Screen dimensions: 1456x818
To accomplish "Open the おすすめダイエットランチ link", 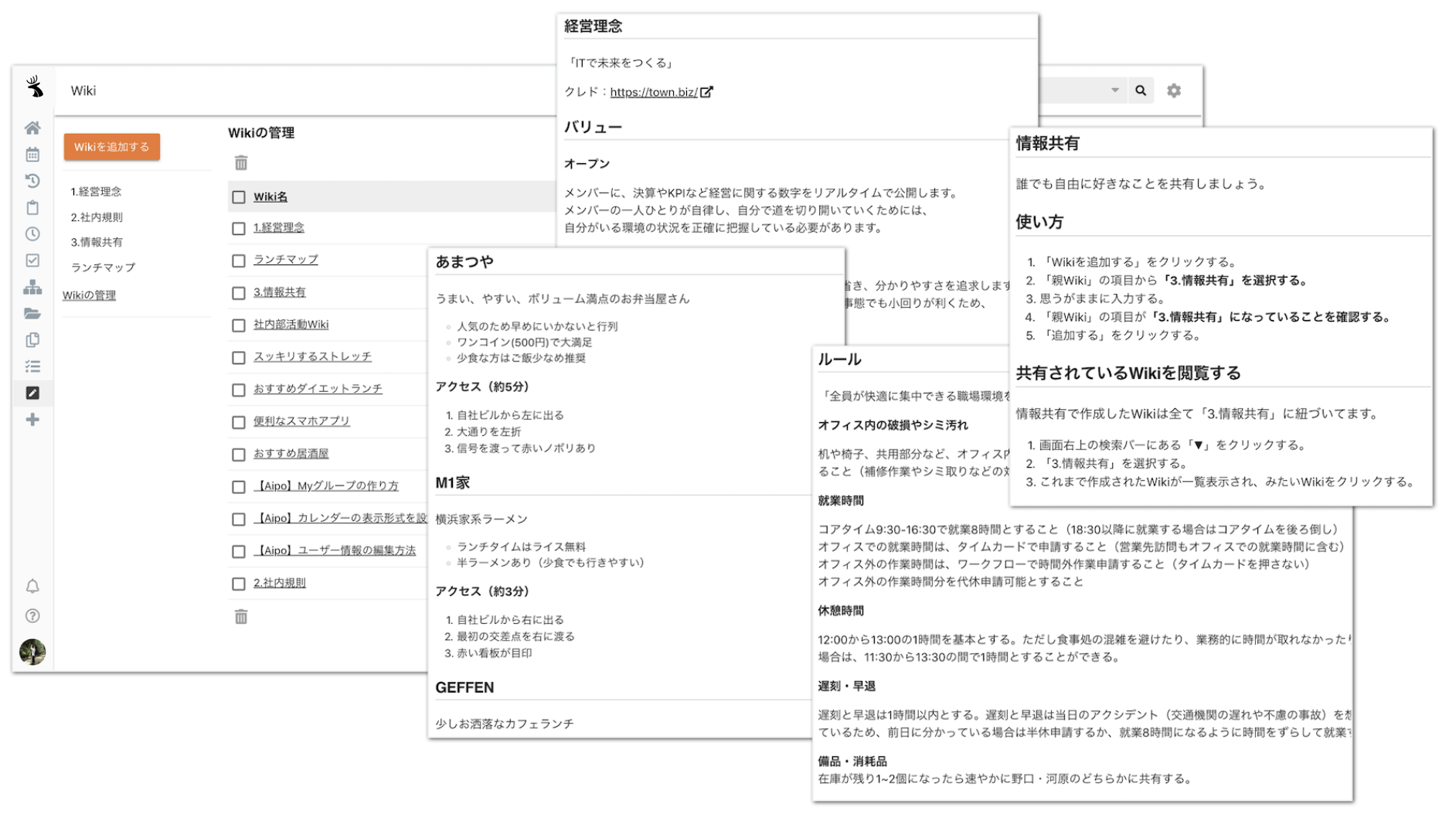I will 318,389.
